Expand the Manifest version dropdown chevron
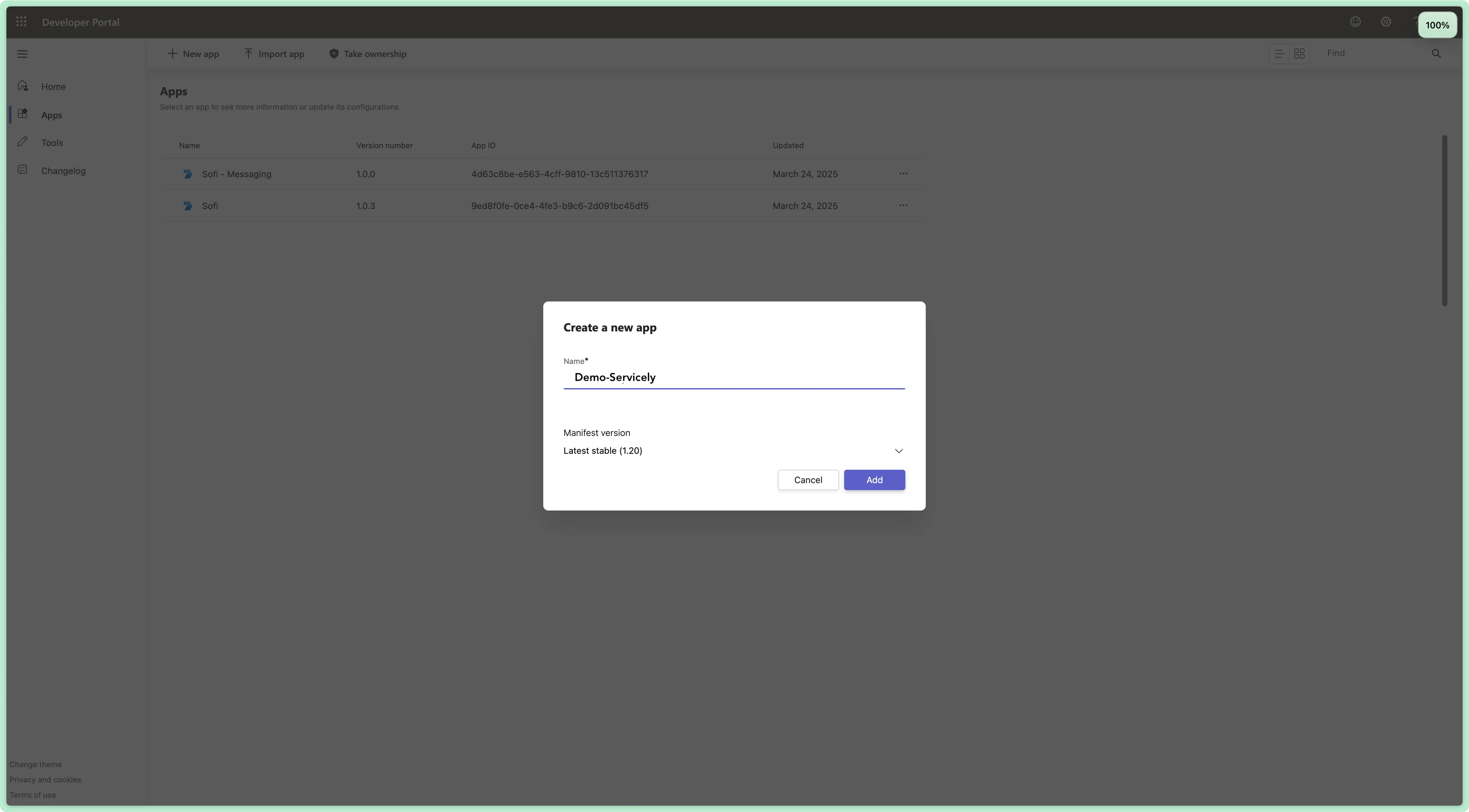 (x=899, y=451)
